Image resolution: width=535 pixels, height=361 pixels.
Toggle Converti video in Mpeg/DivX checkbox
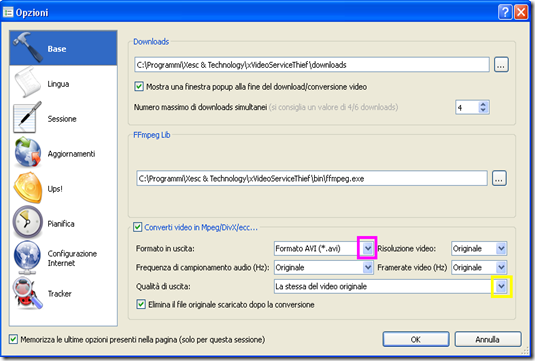138,227
